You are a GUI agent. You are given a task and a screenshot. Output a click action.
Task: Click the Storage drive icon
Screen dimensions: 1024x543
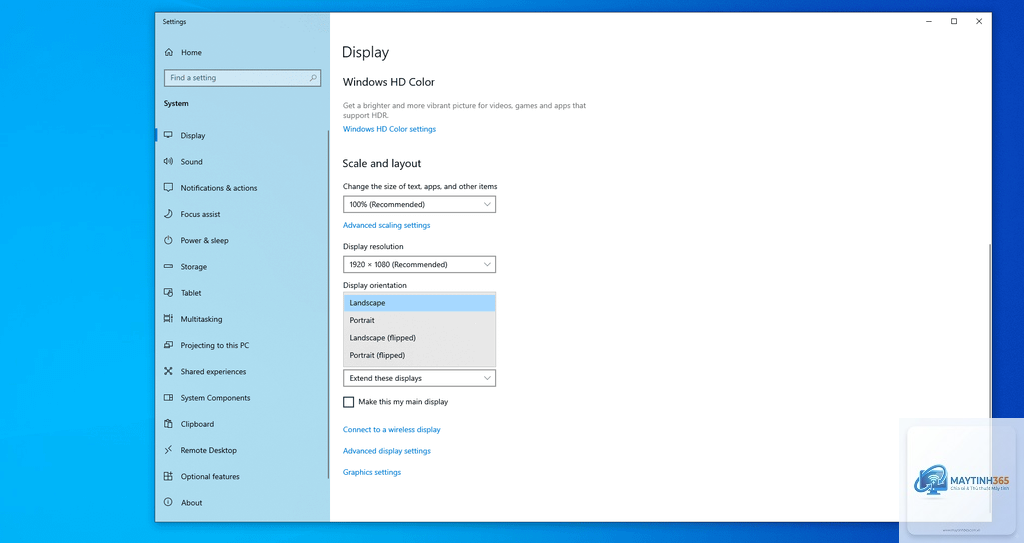pos(168,267)
